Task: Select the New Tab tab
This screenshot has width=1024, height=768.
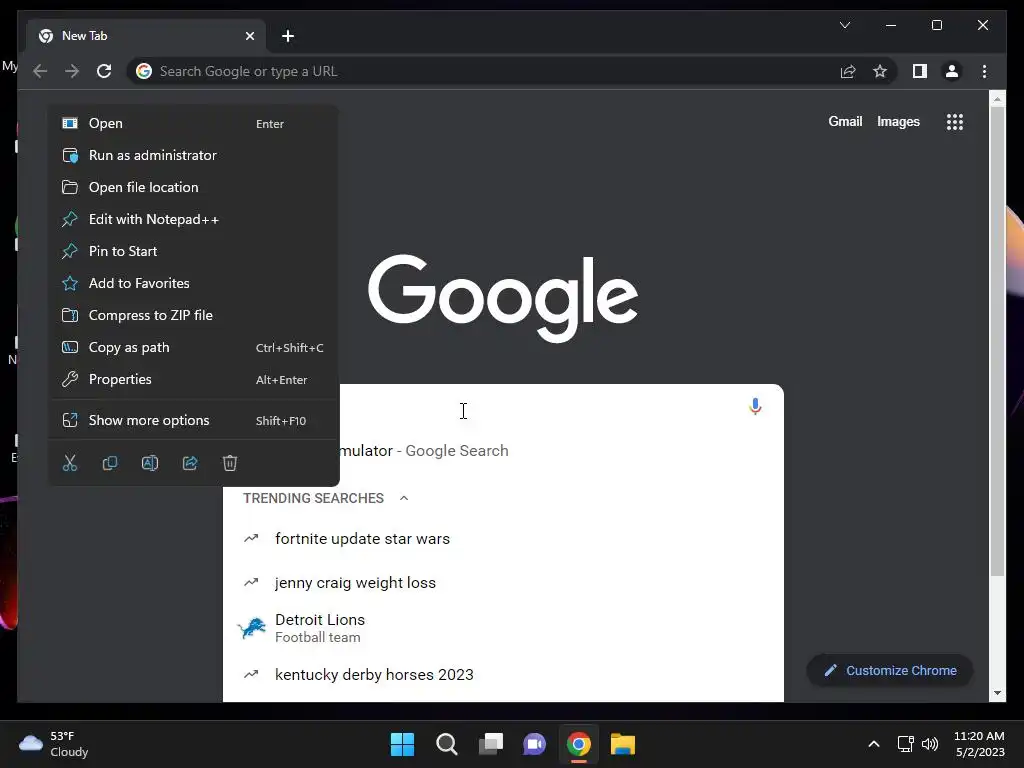Action: coord(146,36)
